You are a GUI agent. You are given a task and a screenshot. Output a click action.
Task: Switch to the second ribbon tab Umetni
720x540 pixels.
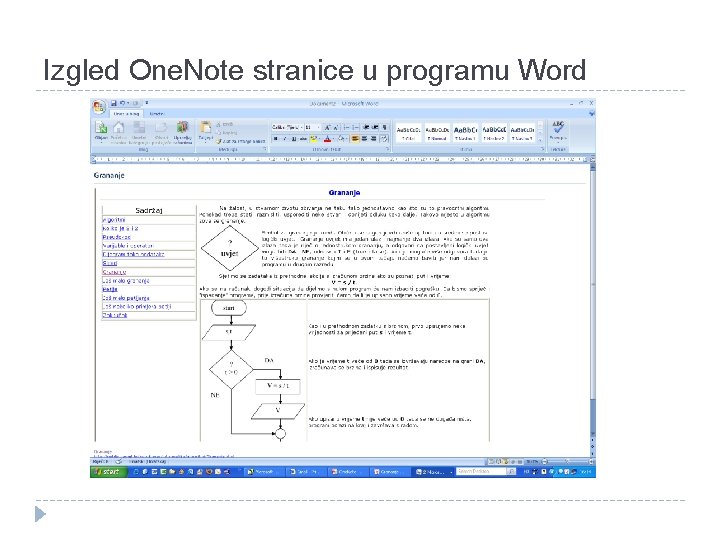tap(157, 114)
